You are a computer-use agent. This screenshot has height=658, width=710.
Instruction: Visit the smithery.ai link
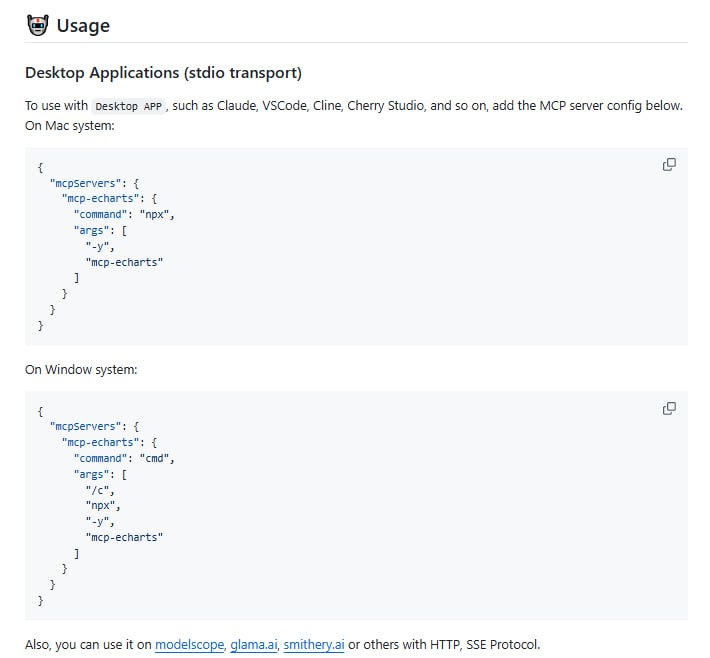coord(313,645)
